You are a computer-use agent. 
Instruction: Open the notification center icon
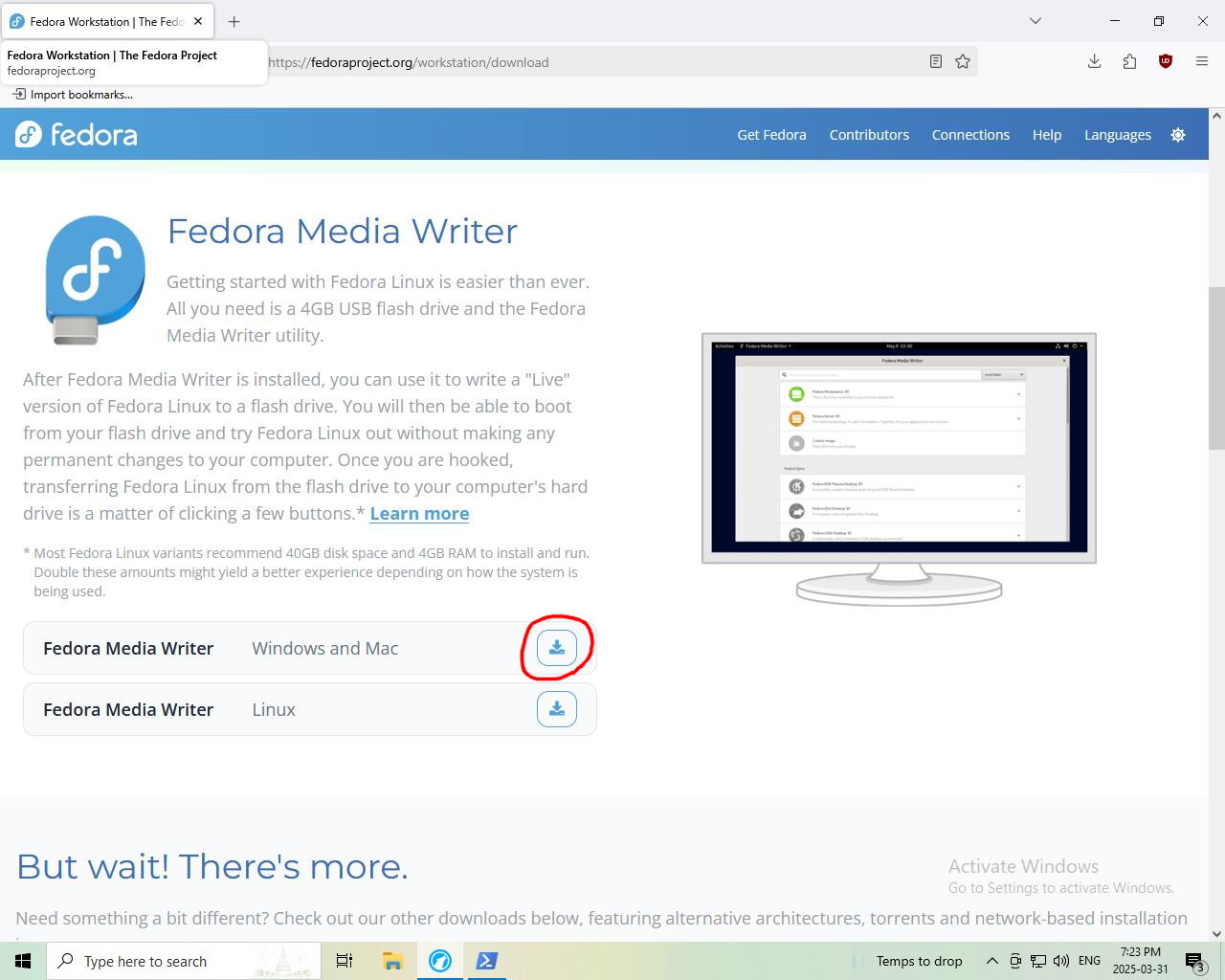[x=1194, y=961]
